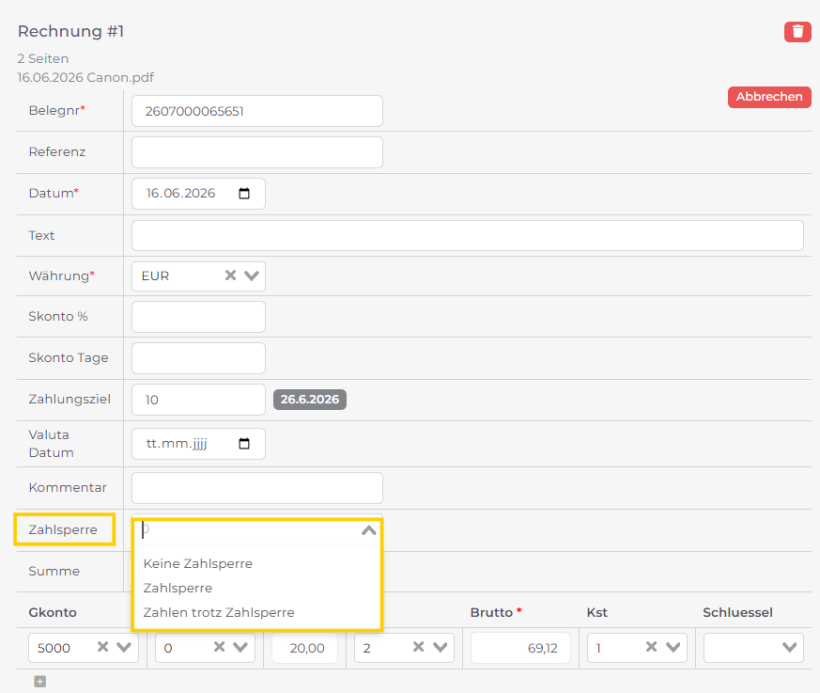This screenshot has height=693, width=820.
Task: Click the 'Rechnung #1' heading
Action: pos(71,31)
